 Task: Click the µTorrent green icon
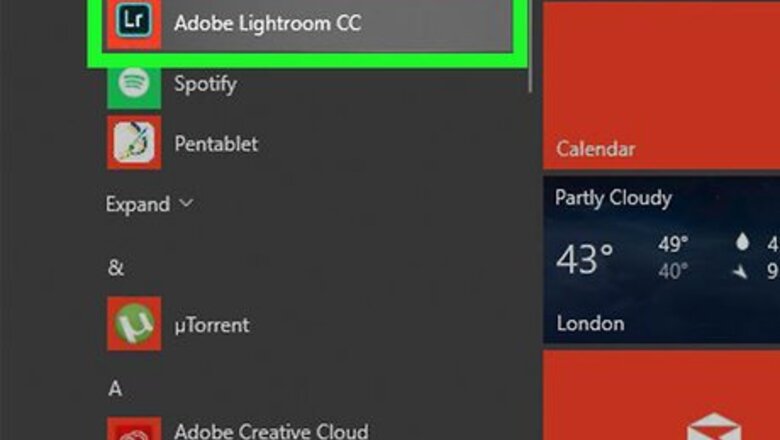click(x=134, y=325)
